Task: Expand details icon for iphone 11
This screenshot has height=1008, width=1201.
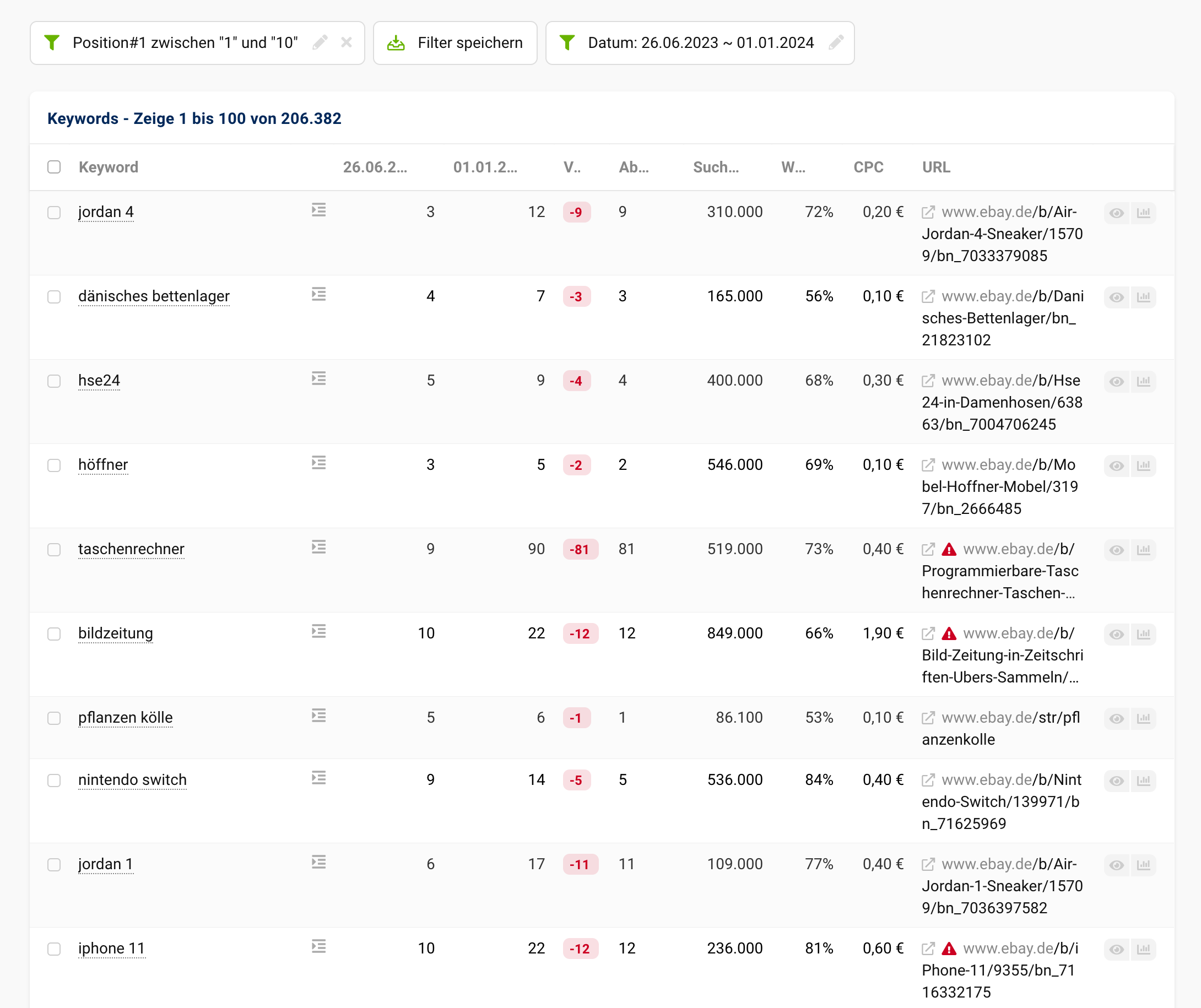Action: [x=318, y=946]
